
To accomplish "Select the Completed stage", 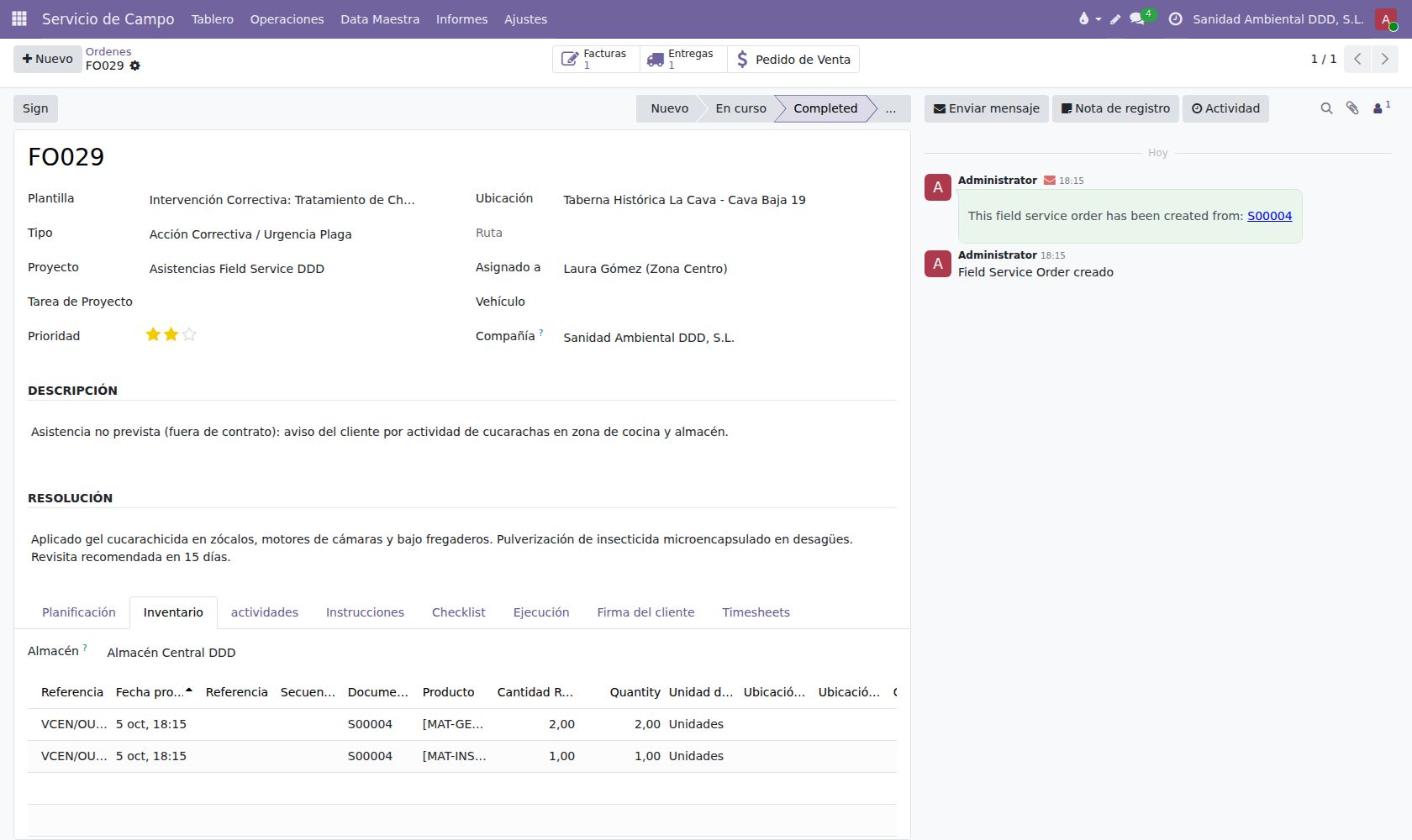I will pyautogui.click(x=825, y=108).
